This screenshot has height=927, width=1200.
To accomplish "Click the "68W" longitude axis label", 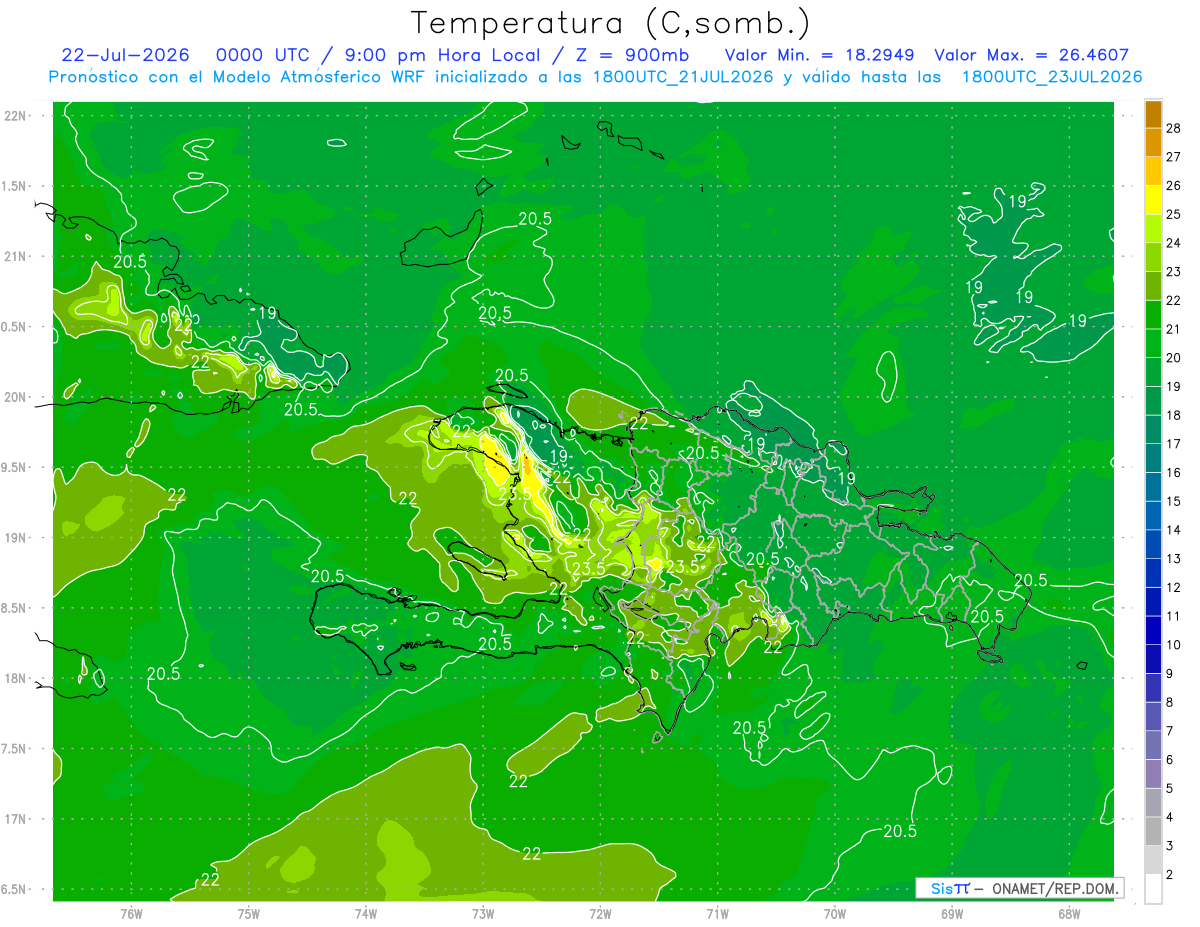I will coord(1069,913).
